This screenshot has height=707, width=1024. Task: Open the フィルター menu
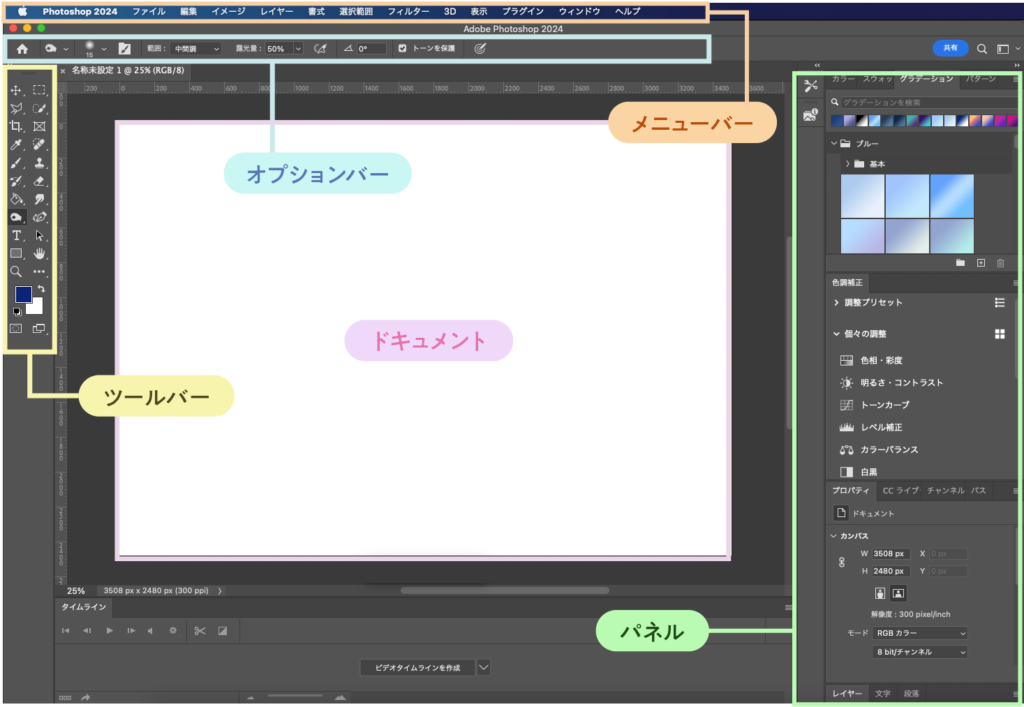point(408,12)
